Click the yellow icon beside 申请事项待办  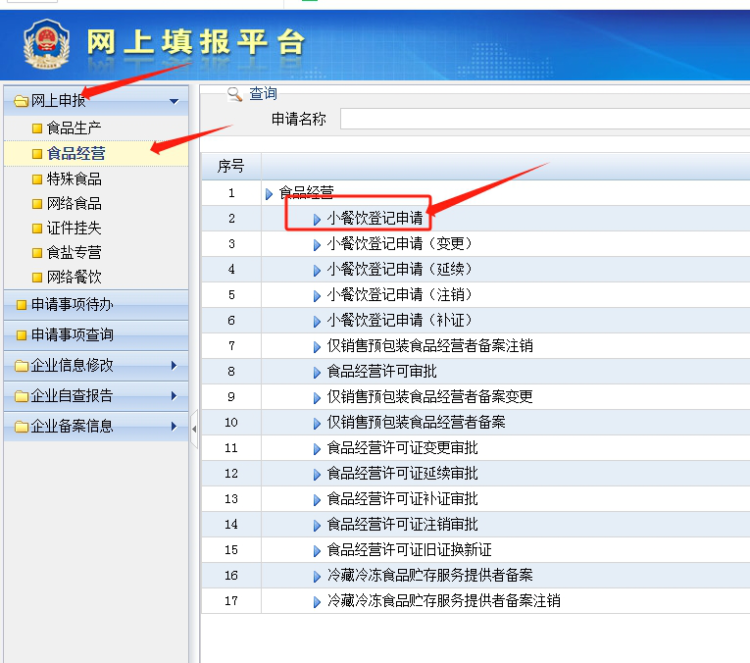tap(21, 304)
